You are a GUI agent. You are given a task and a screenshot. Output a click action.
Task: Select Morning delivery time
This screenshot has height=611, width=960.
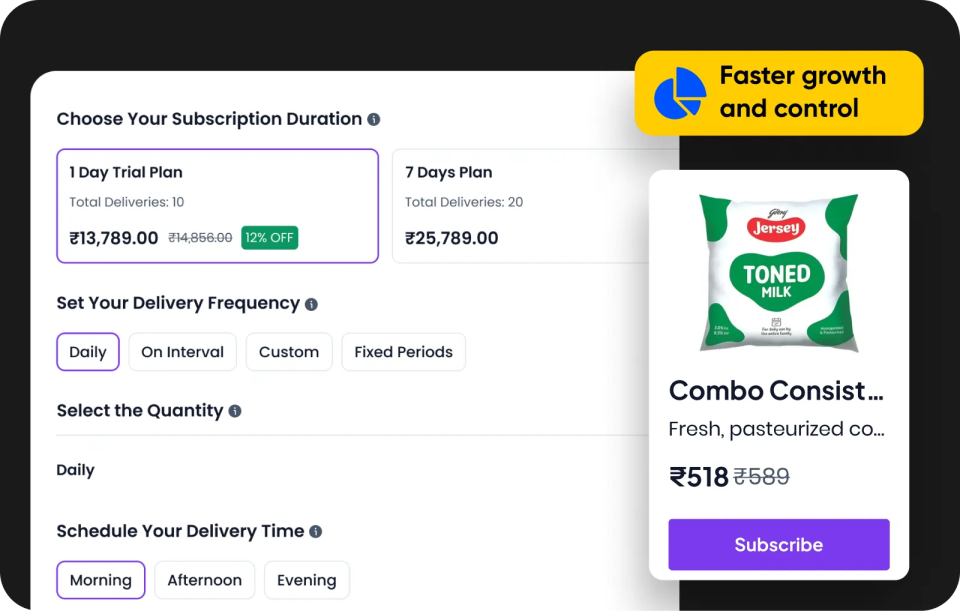[100, 580]
